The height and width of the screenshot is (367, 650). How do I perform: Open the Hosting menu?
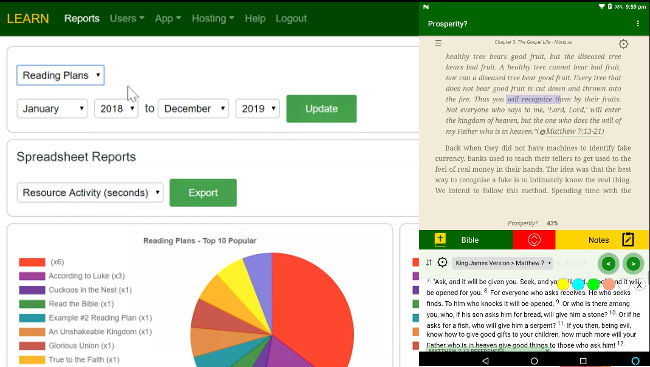(213, 18)
